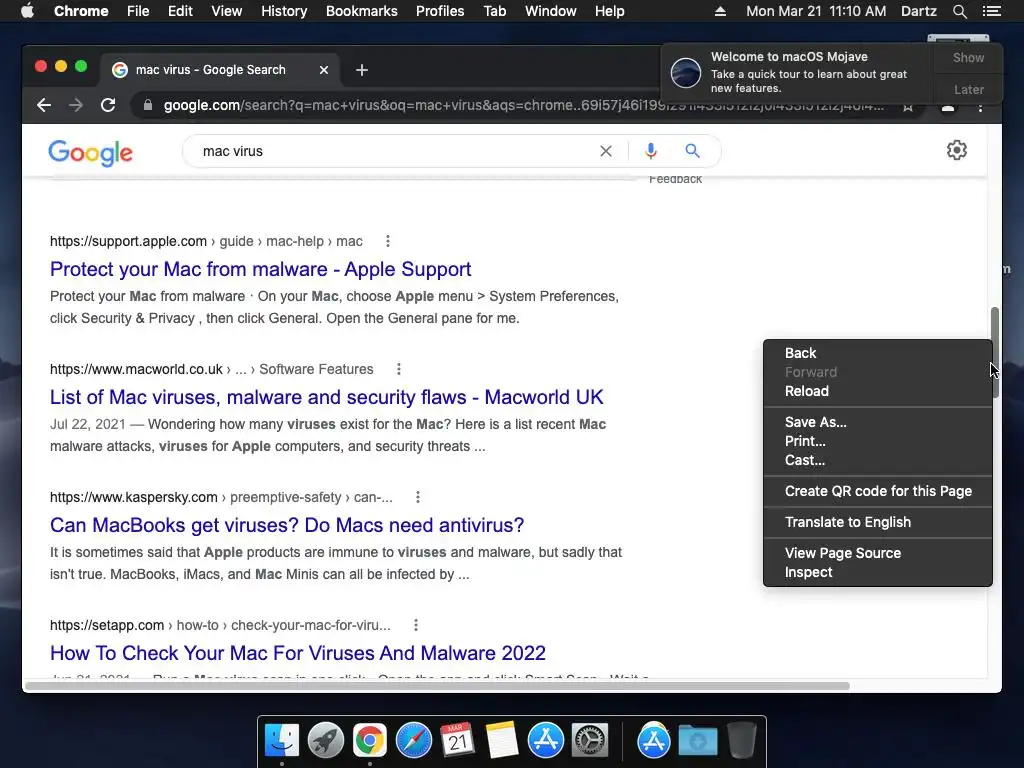Launch Safari from the dock
This screenshot has height=768, width=1024.
click(413, 741)
